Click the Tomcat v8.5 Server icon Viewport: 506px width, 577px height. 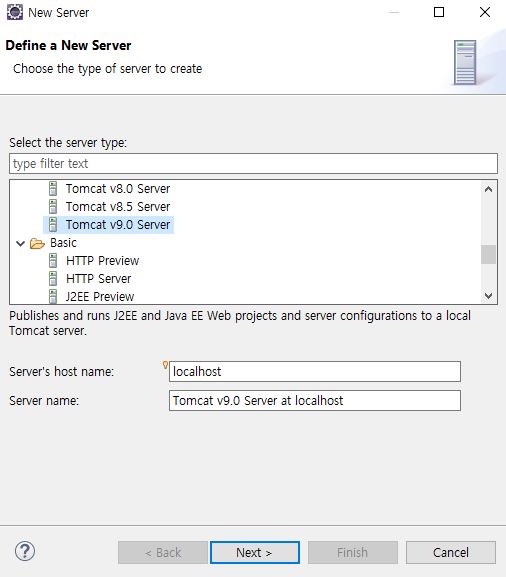pyautogui.click(x=53, y=207)
